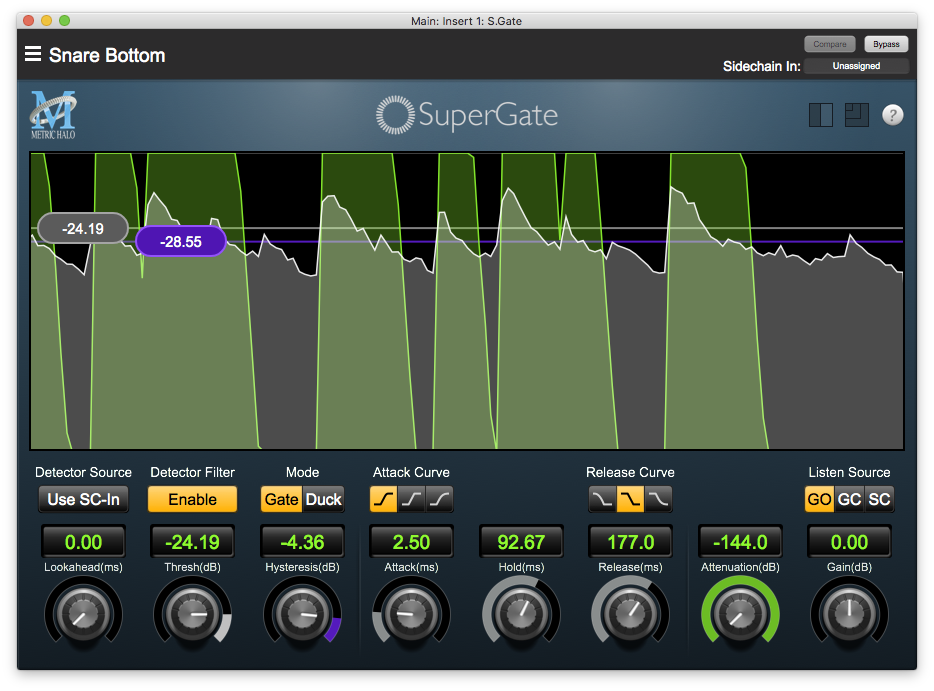Click the Attenuation value field -144.0
Viewport: 934px width, 691px height.
pyautogui.click(x=740, y=542)
